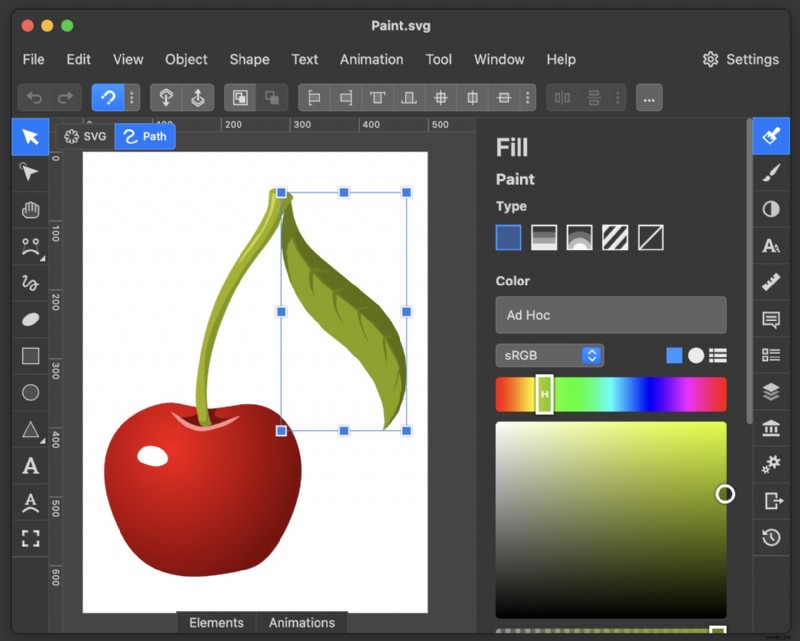The width and height of the screenshot is (800, 641).
Task: Open the Typography panel using the Aa icon
Action: point(770,245)
